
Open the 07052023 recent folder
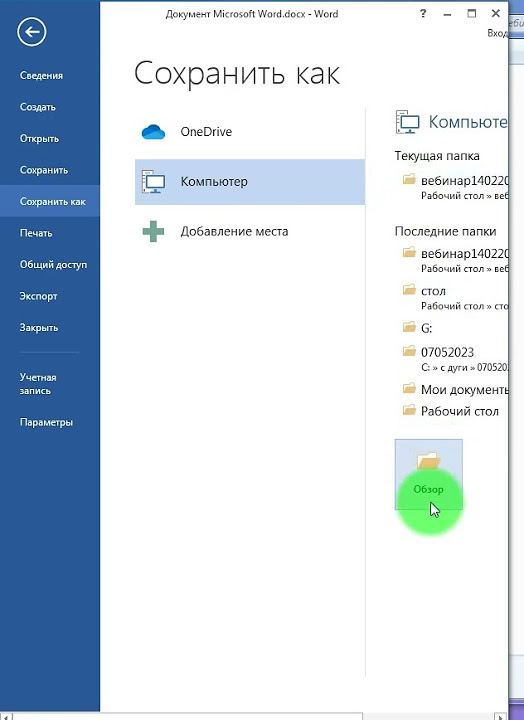click(x=452, y=359)
